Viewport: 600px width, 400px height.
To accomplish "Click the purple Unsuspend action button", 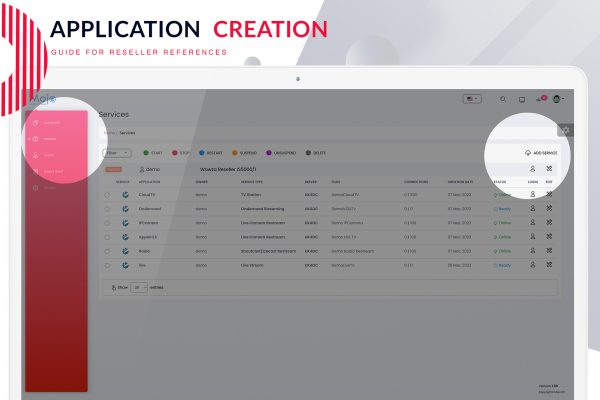I will pyautogui.click(x=281, y=153).
